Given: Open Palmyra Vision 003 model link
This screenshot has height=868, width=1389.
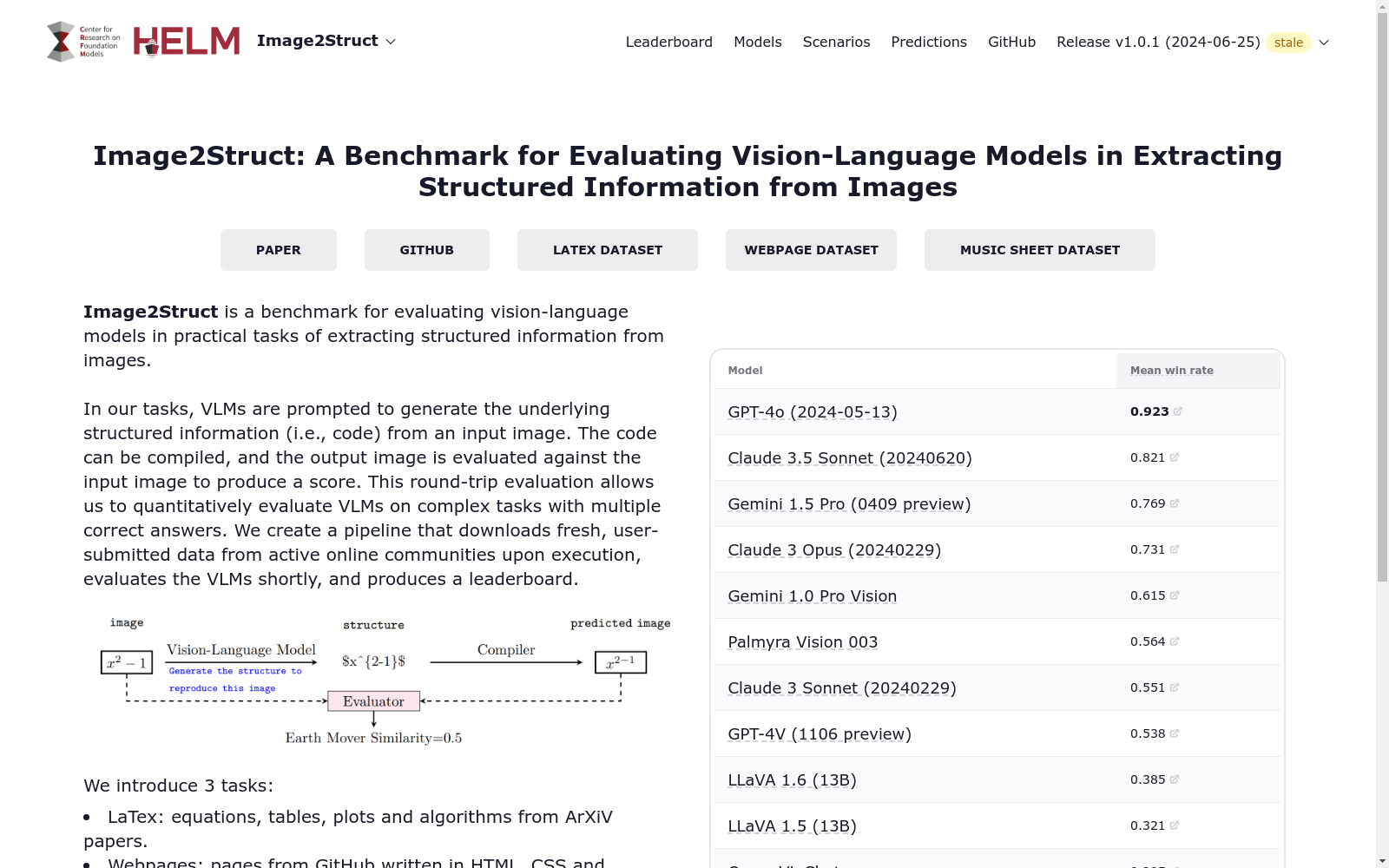Looking at the screenshot, I should 803,642.
